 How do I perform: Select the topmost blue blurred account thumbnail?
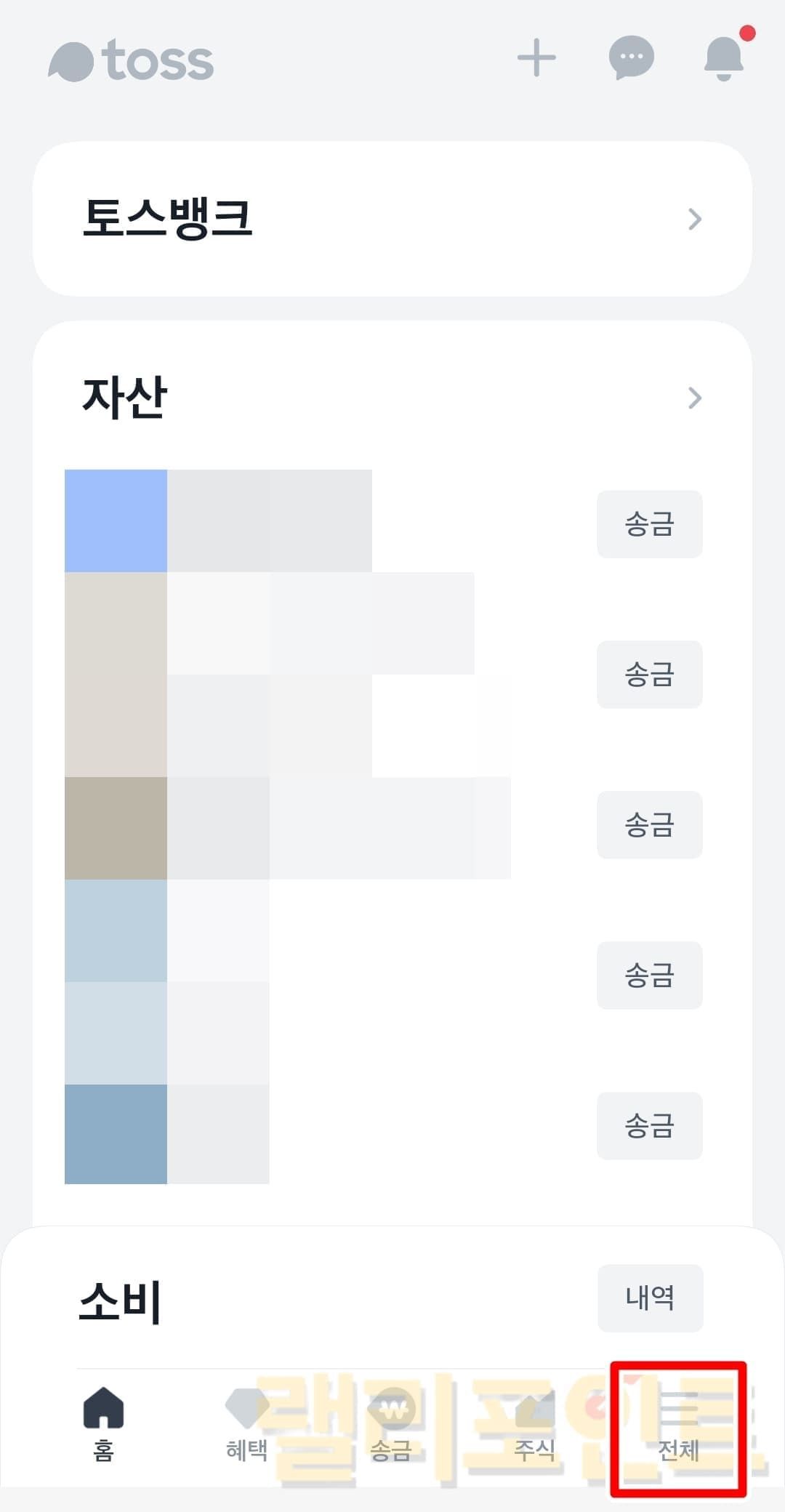(x=116, y=520)
